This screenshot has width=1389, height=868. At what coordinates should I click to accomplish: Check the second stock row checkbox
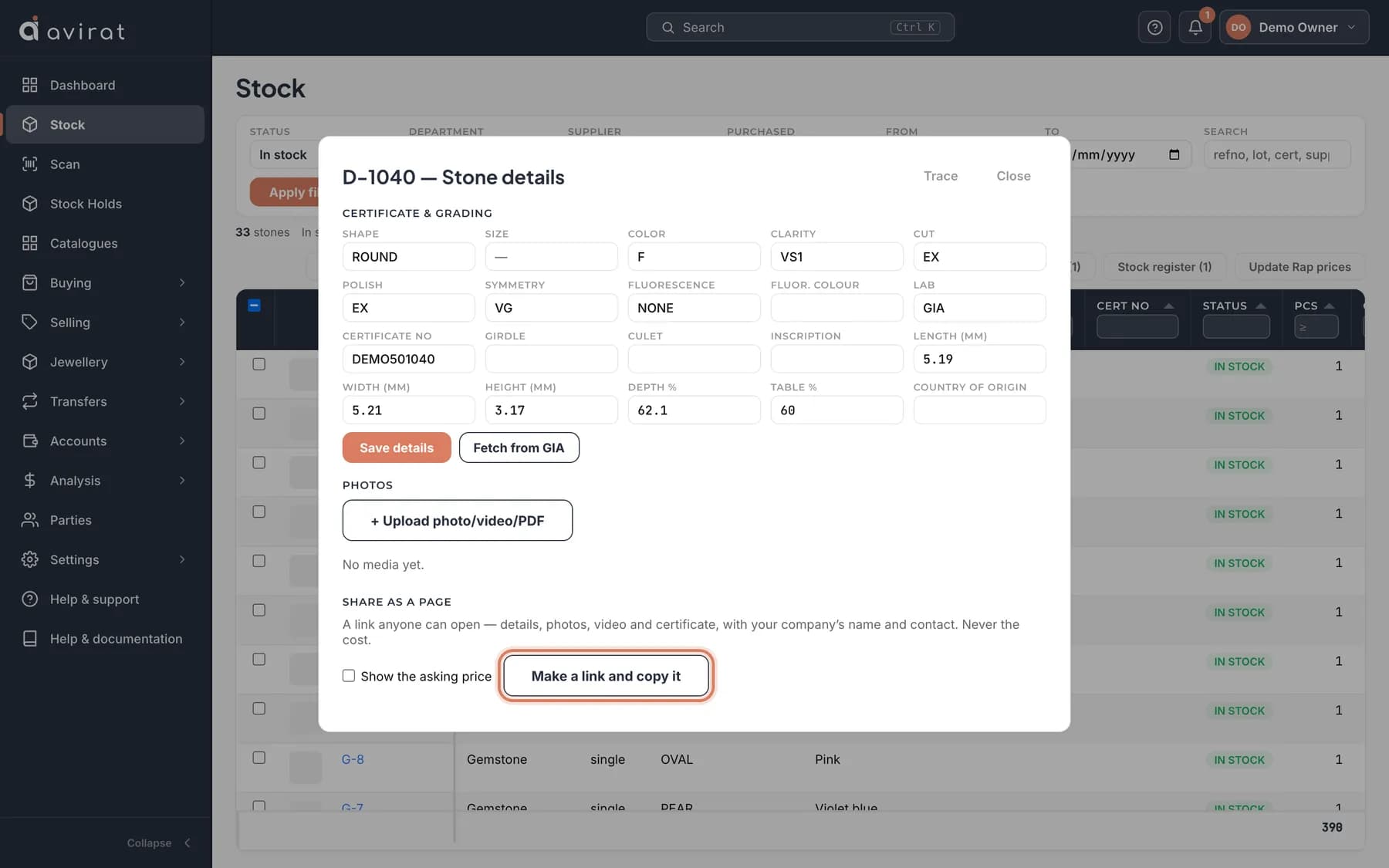(259, 414)
